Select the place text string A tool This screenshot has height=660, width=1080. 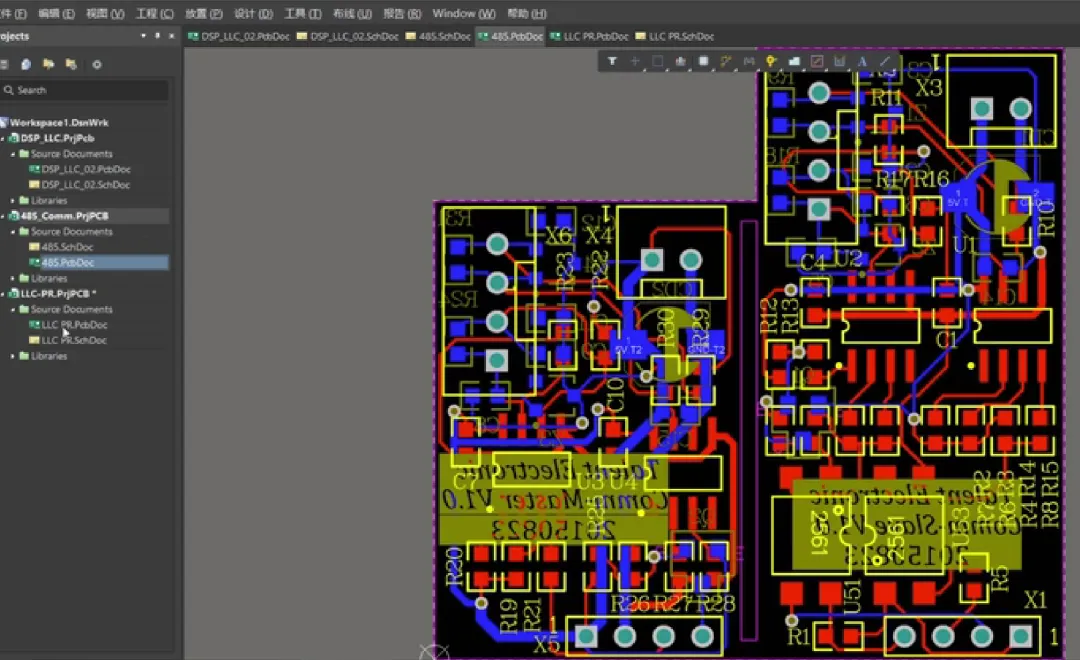click(x=862, y=61)
